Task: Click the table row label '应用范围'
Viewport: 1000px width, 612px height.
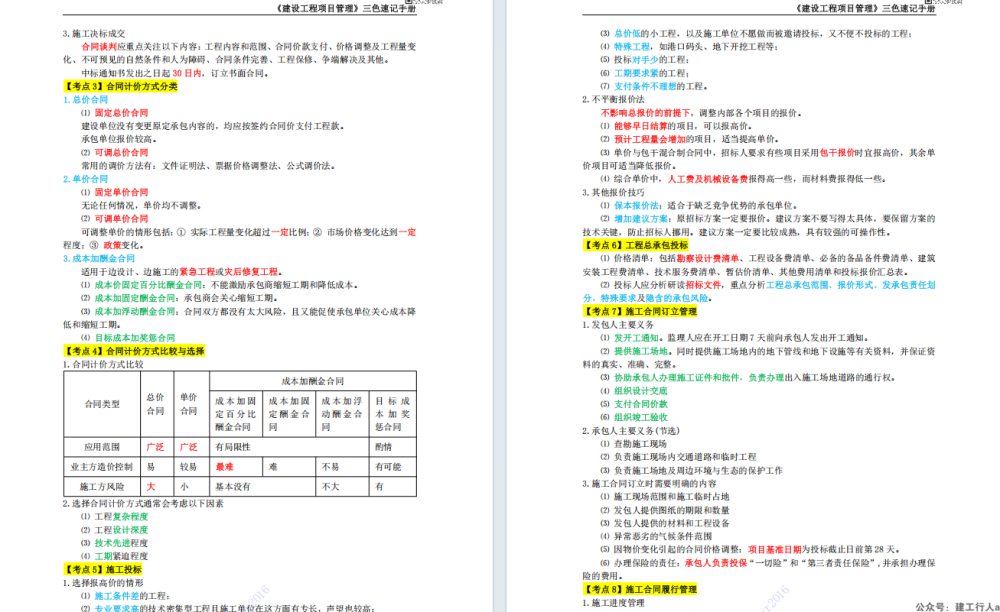Action: click(x=102, y=447)
